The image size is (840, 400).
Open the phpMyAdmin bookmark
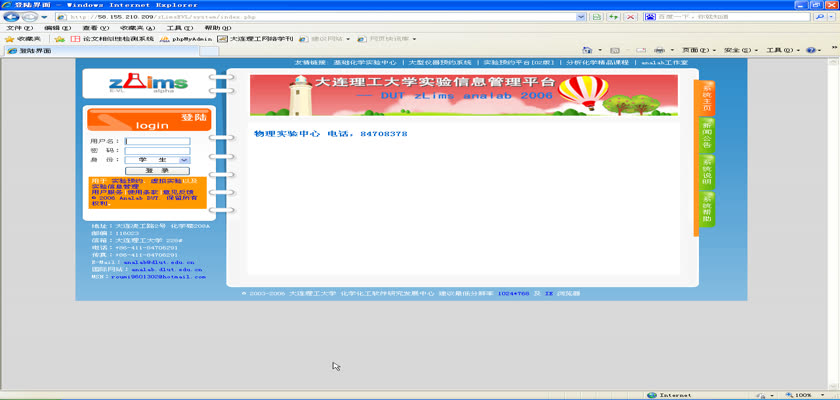[186, 39]
